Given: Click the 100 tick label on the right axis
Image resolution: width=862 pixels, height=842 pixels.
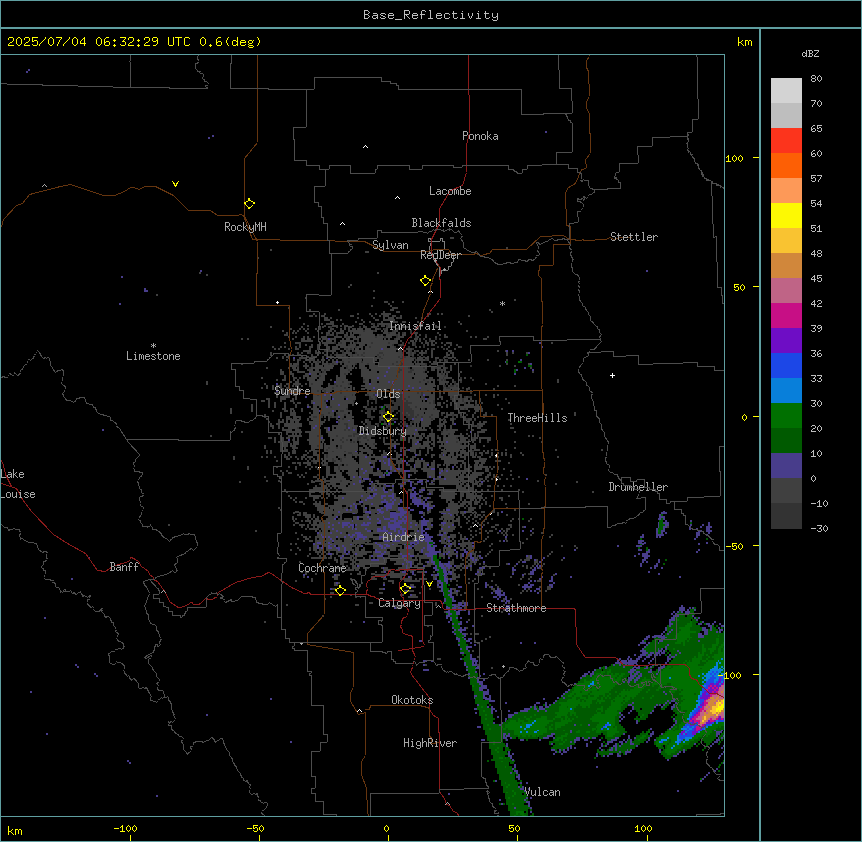Looking at the screenshot, I should coord(734,159).
